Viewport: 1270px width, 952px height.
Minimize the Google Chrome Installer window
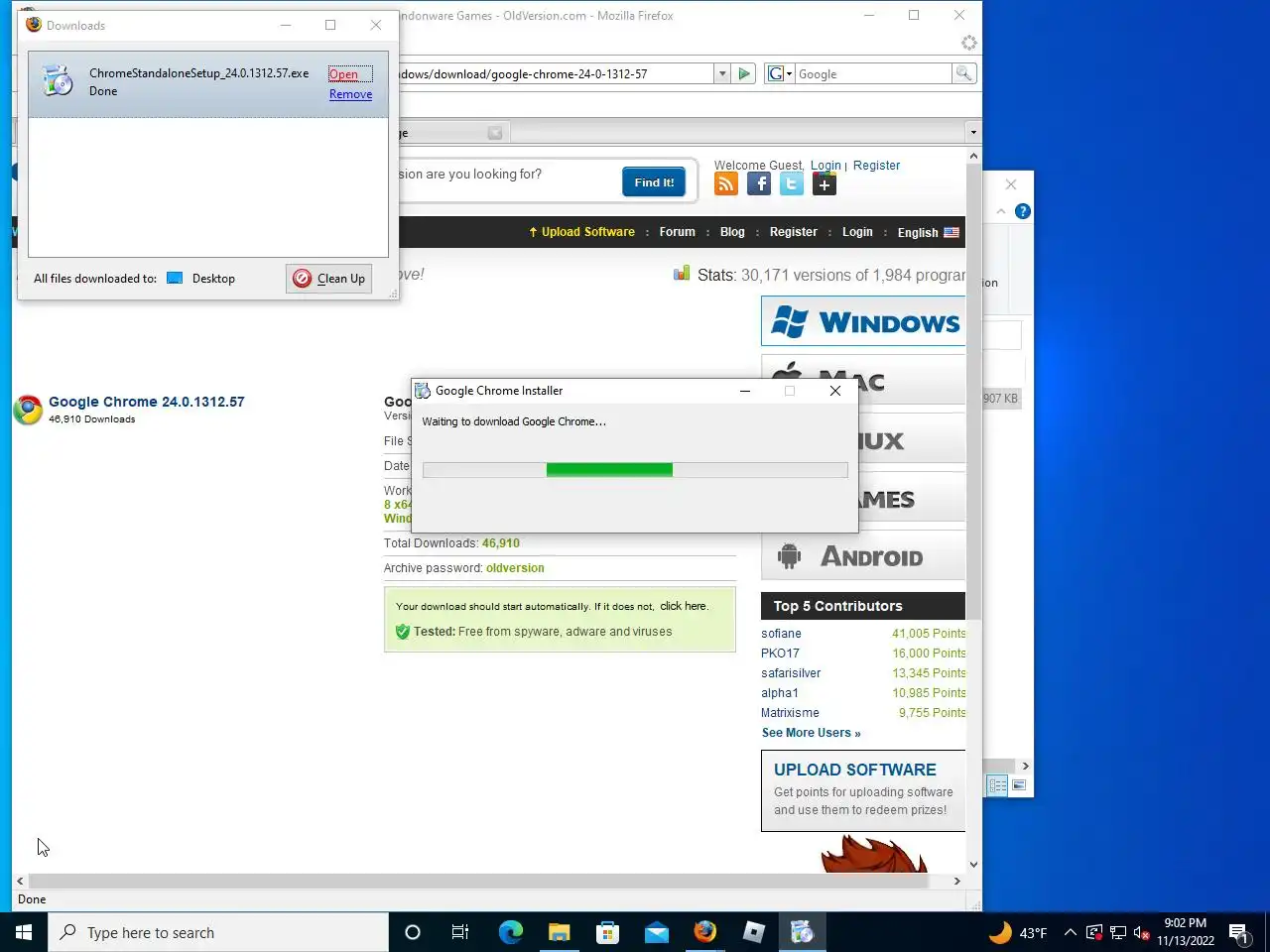(744, 391)
